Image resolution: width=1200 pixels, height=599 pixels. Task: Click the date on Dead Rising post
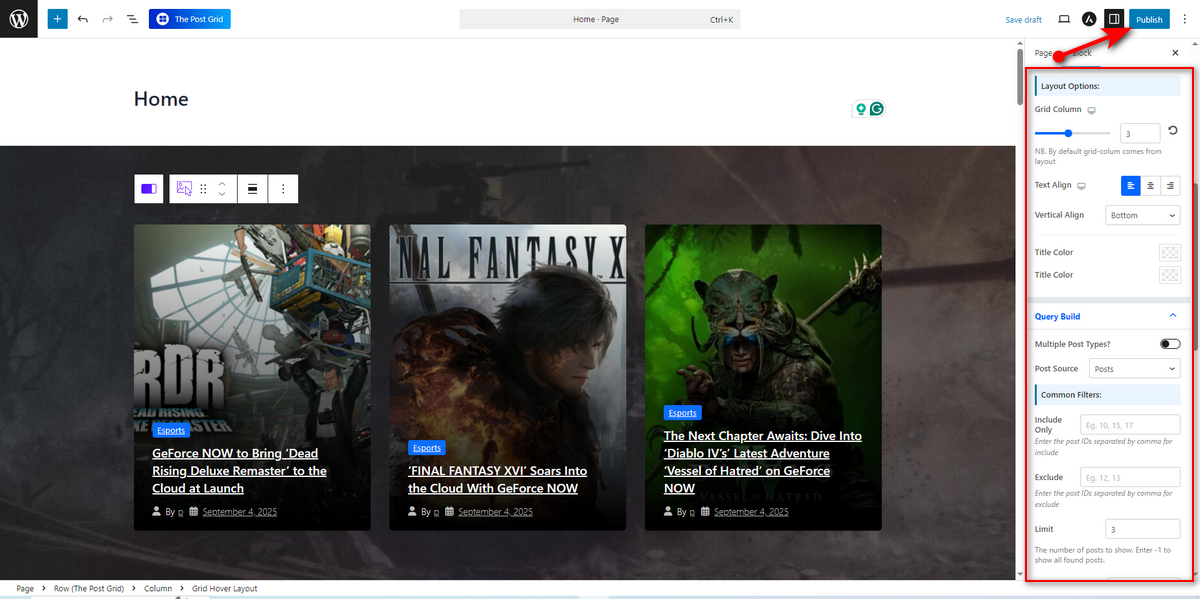click(239, 512)
